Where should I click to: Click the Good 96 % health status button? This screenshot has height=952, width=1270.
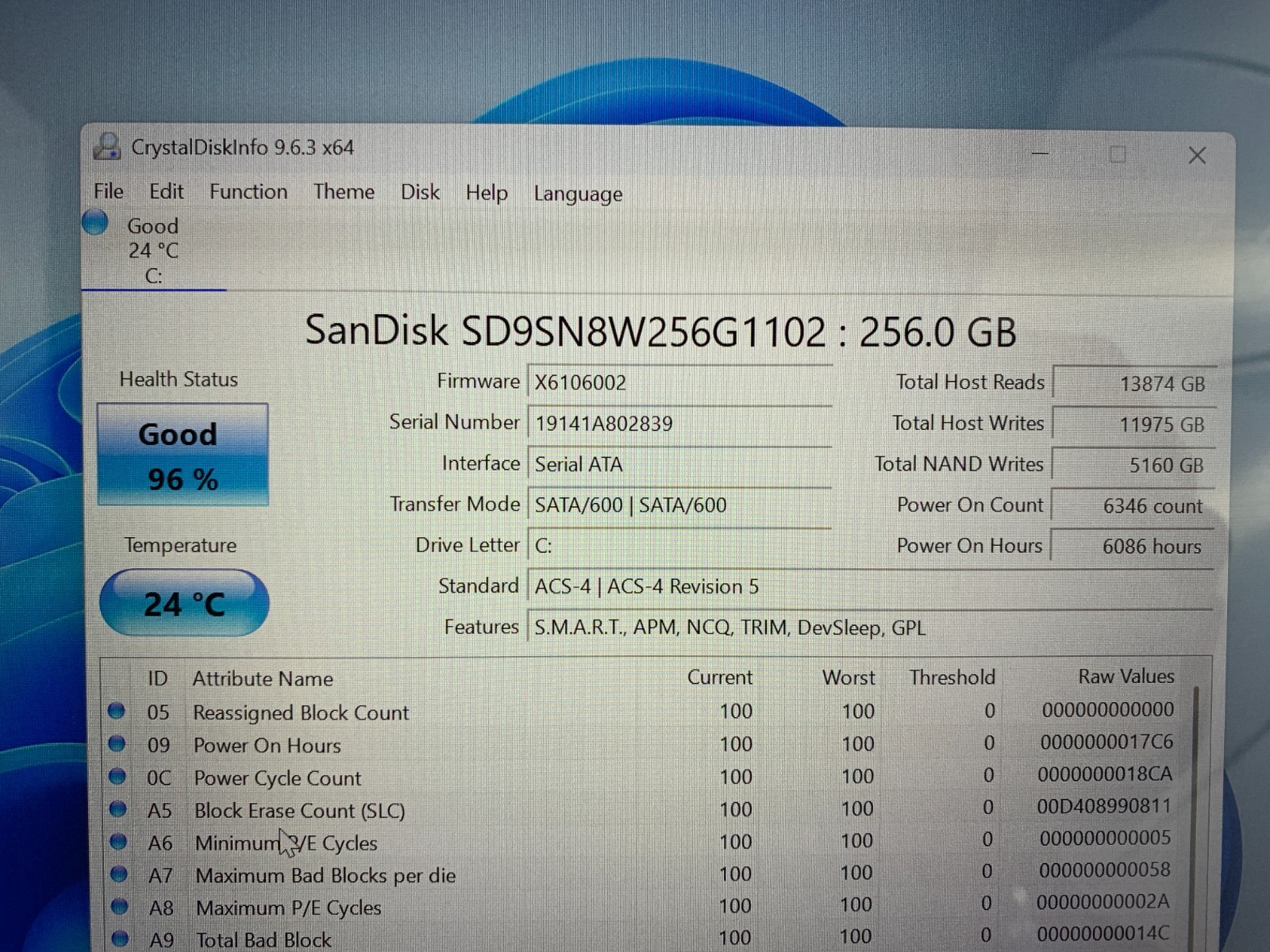(x=183, y=455)
